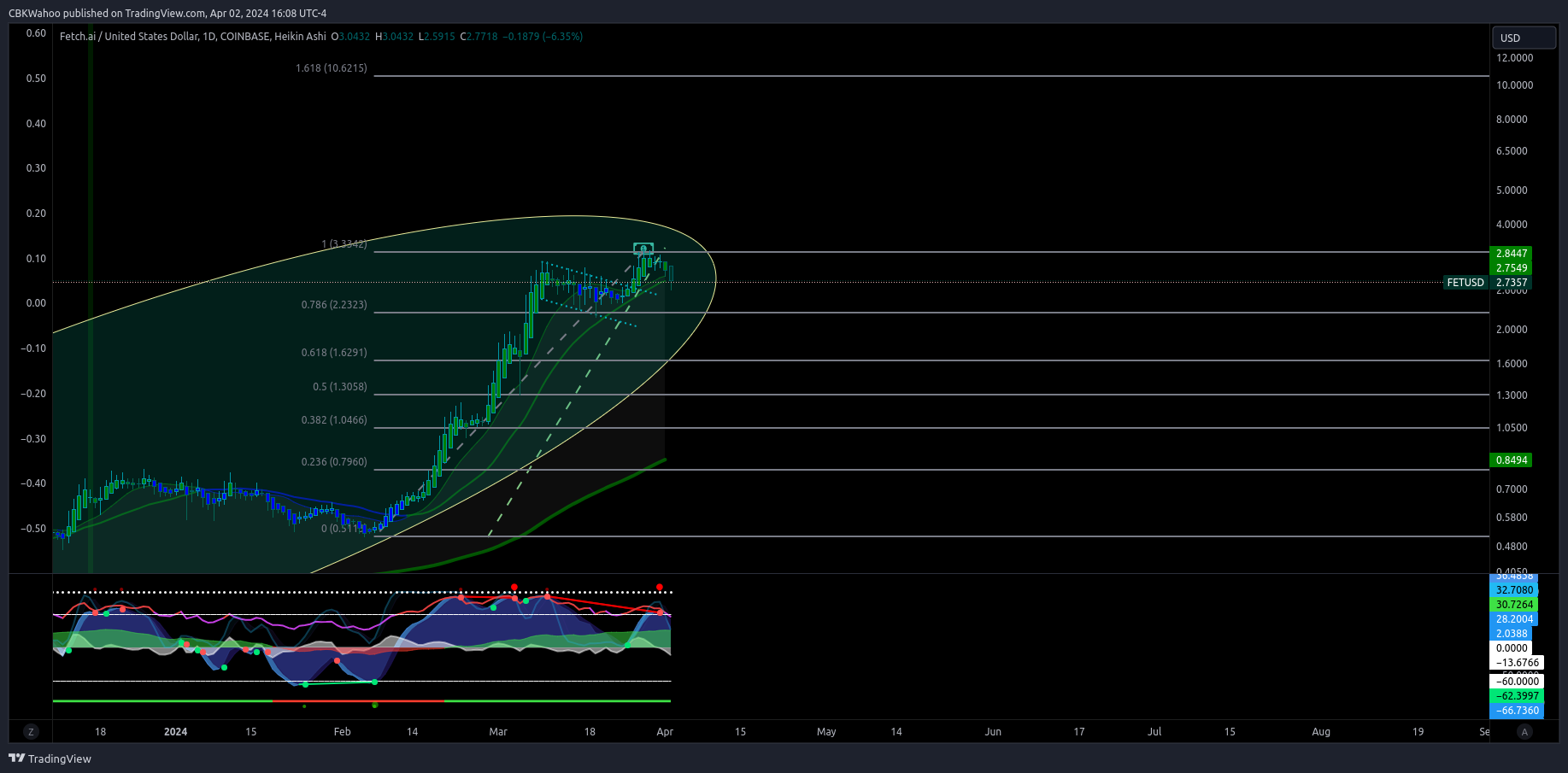Click the low value L2.5915

(437, 37)
